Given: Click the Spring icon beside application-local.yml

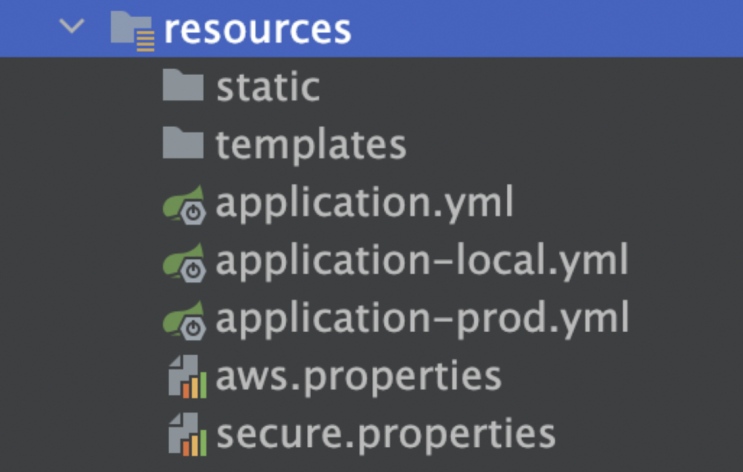Looking at the screenshot, I should [184, 263].
